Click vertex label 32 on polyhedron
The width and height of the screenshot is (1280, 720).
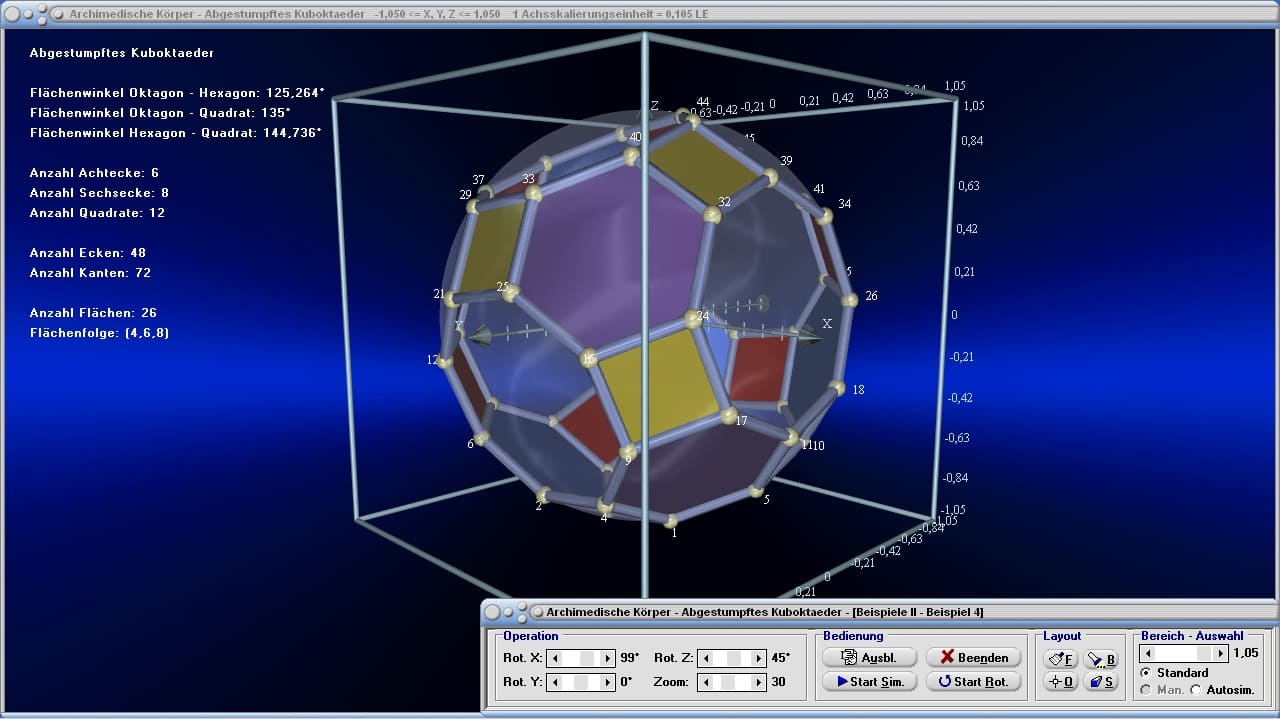coord(724,202)
